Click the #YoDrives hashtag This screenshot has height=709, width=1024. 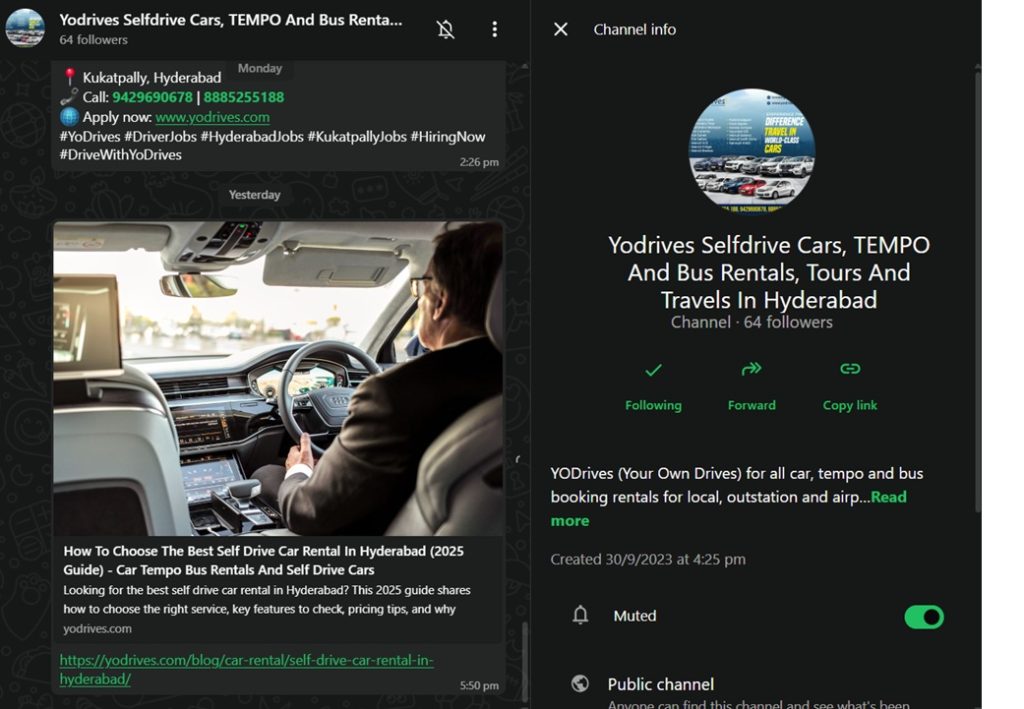coord(90,136)
